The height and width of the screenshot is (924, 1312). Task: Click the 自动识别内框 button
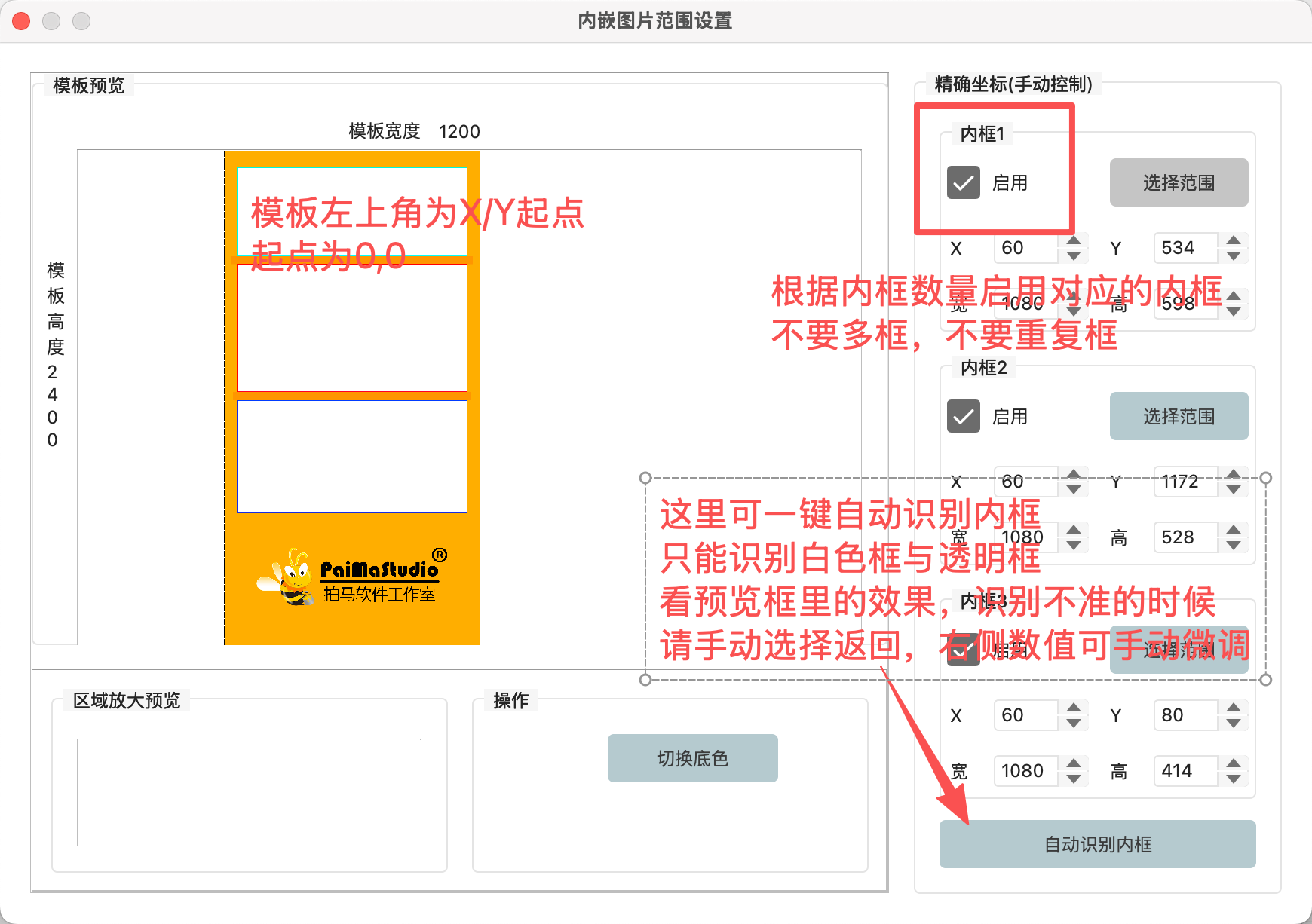pyautogui.click(x=1097, y=844)
